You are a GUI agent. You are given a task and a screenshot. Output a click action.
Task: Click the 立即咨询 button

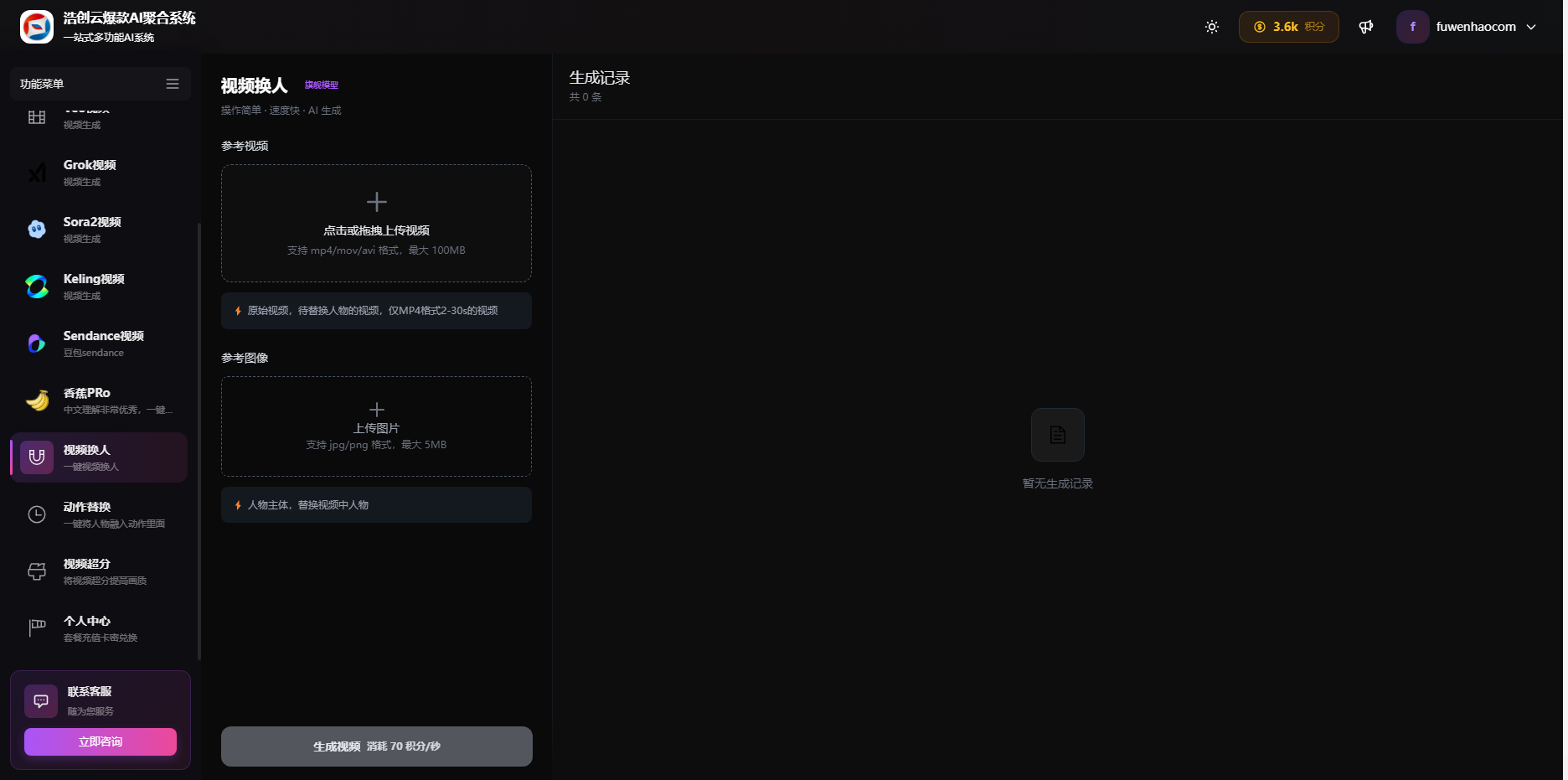click(x=101, y=741)
